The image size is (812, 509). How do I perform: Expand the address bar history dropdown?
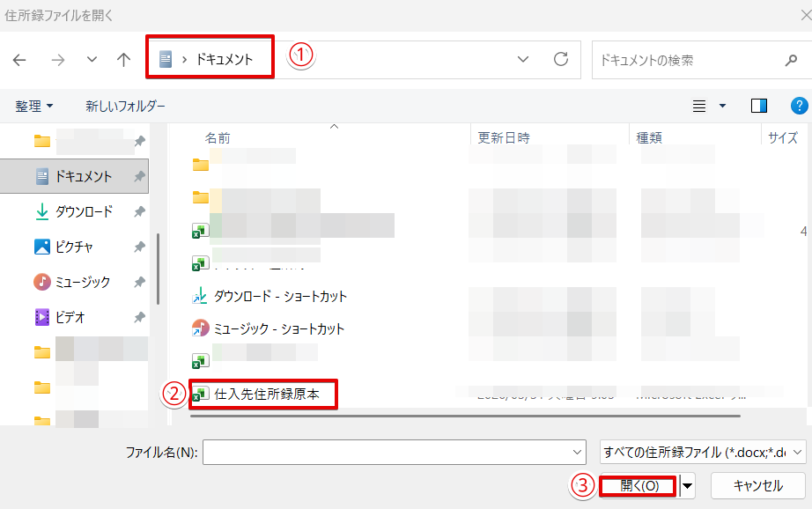coord(523,60)
